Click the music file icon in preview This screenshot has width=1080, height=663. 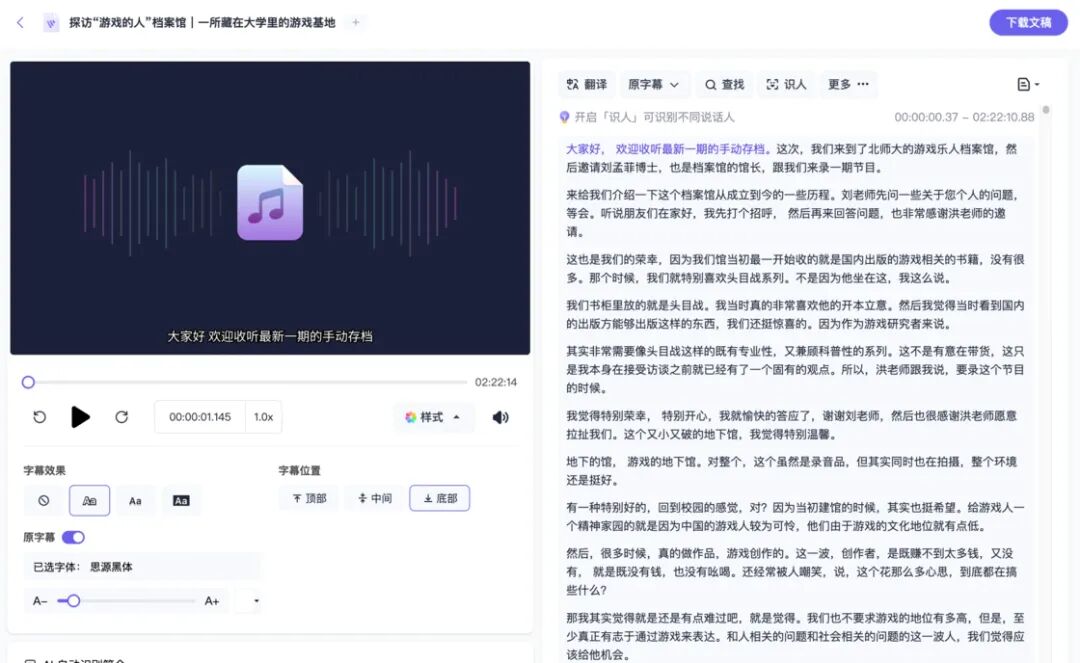tap(270, 202)
